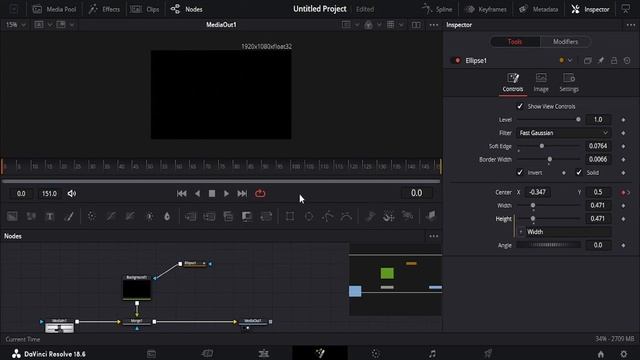Viewport: 640px width, 360px height.
Task: Open the Spline editor panel
Action: [x=437, y=9]
